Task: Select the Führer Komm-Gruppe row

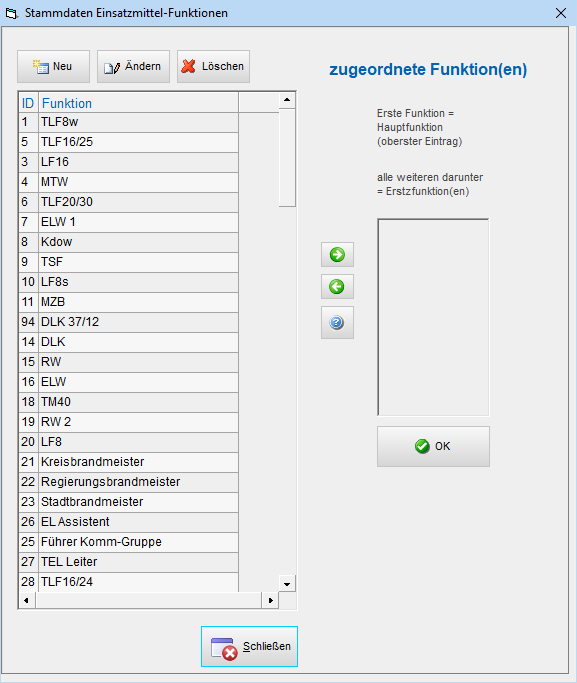Action: coord(128,542)
